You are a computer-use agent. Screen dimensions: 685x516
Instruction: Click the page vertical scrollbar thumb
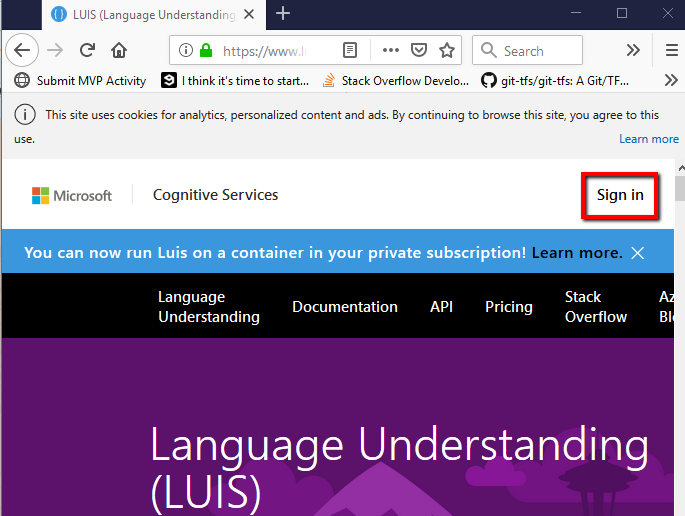pyautogui.click(x=680, y=188)
